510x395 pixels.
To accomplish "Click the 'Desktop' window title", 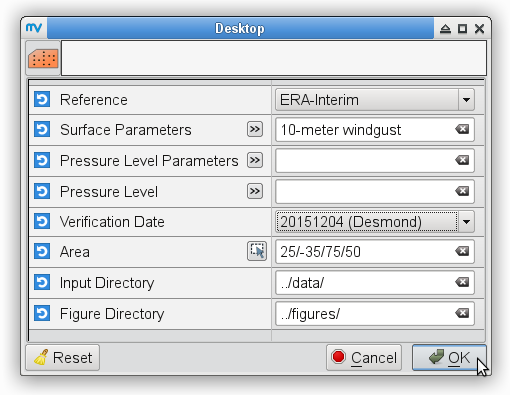I will click(240, 29).
